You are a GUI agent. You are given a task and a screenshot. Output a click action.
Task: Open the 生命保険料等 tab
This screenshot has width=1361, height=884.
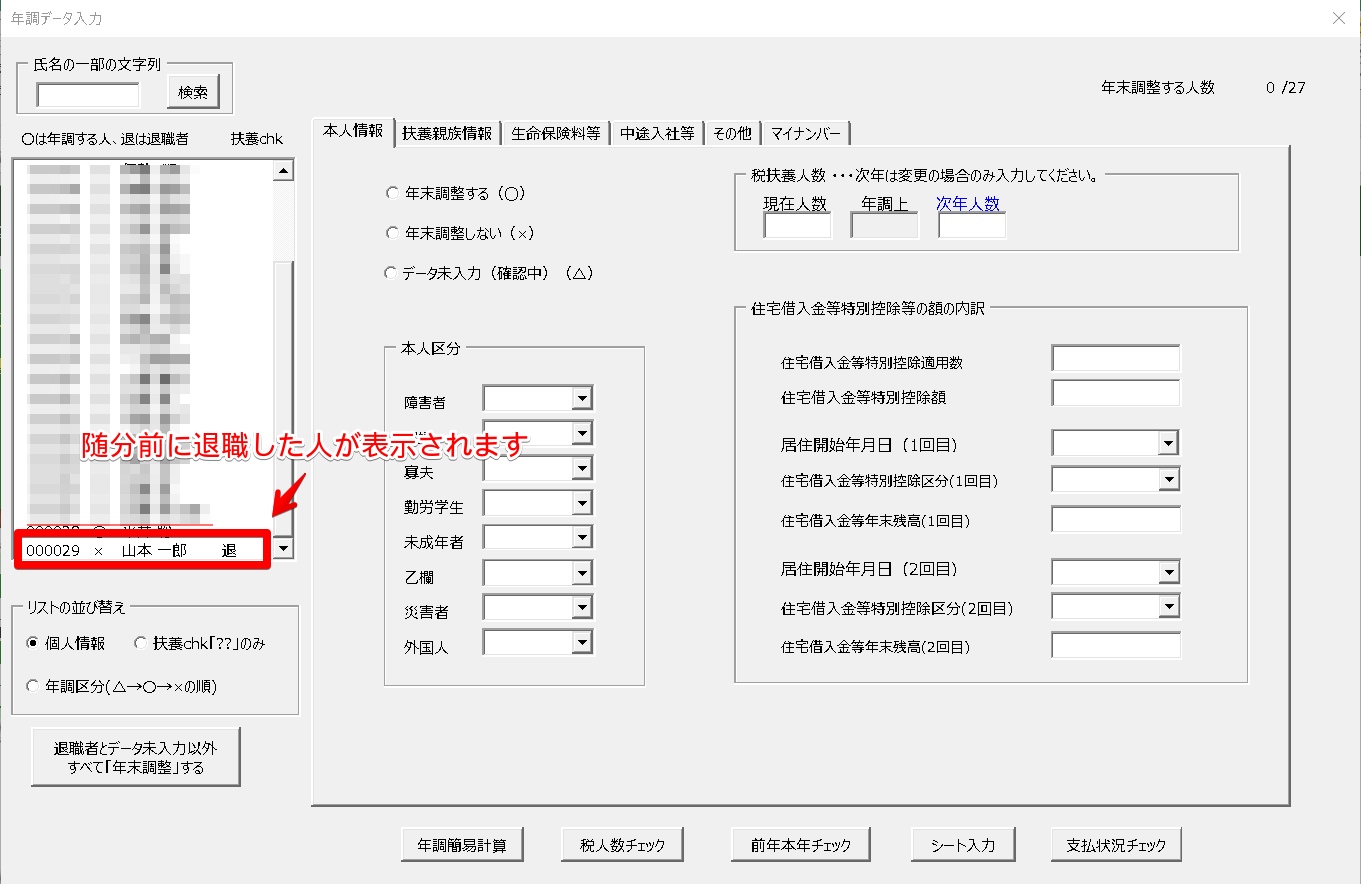pyautogui.click(x=555, y=133)
